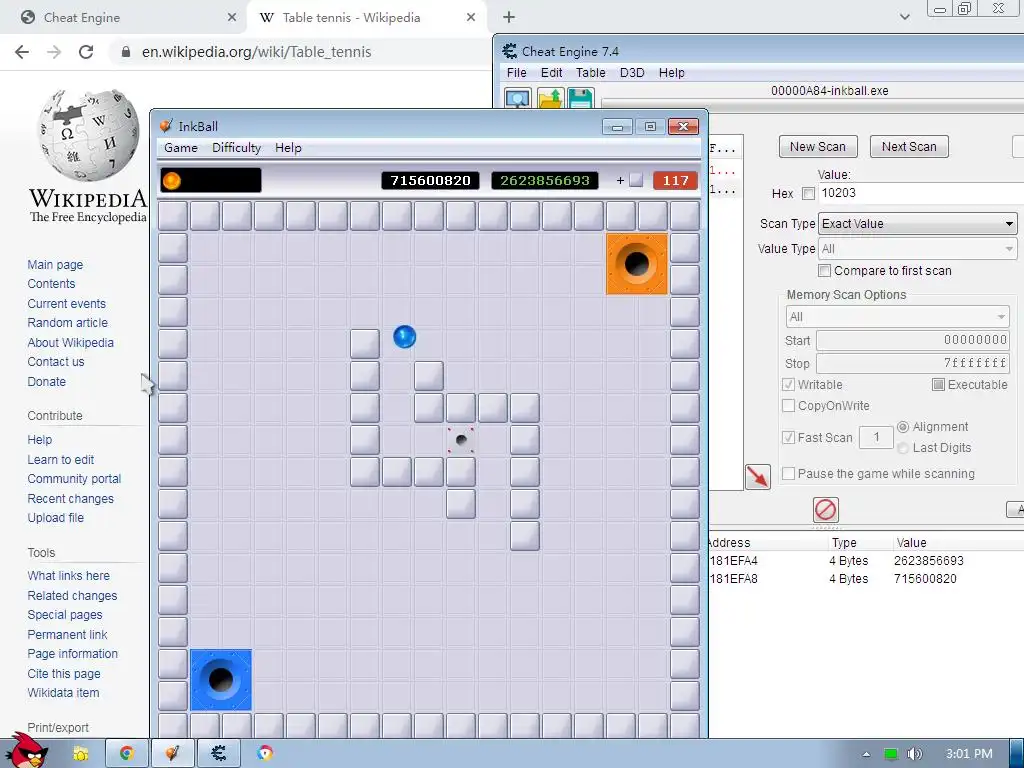The image size is (1024, 768).
Task: Enable Pause the game while scanning
Action: click(788, 473)
